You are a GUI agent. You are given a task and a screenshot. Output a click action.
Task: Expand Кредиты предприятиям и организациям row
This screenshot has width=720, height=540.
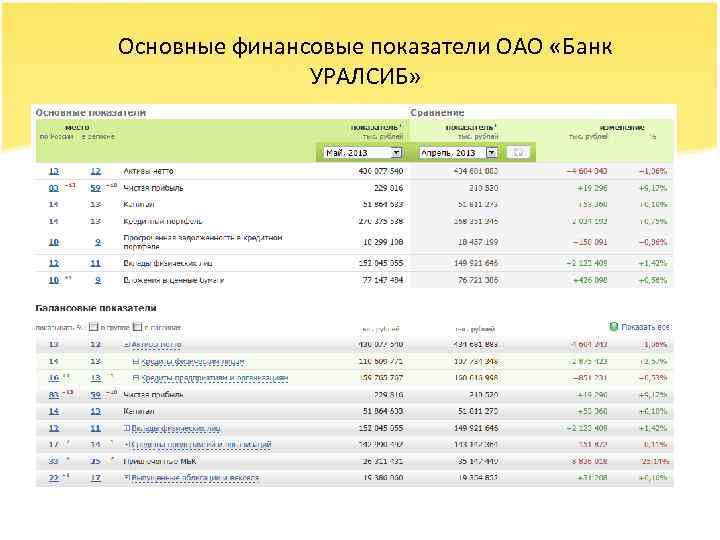[135, 378]
